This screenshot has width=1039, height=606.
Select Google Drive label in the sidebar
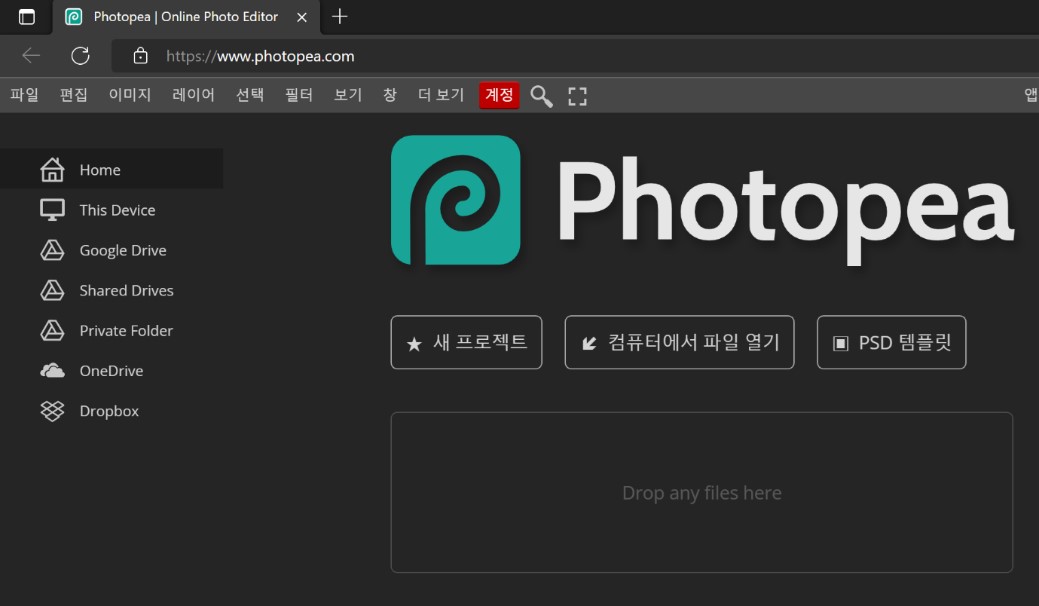123,250
